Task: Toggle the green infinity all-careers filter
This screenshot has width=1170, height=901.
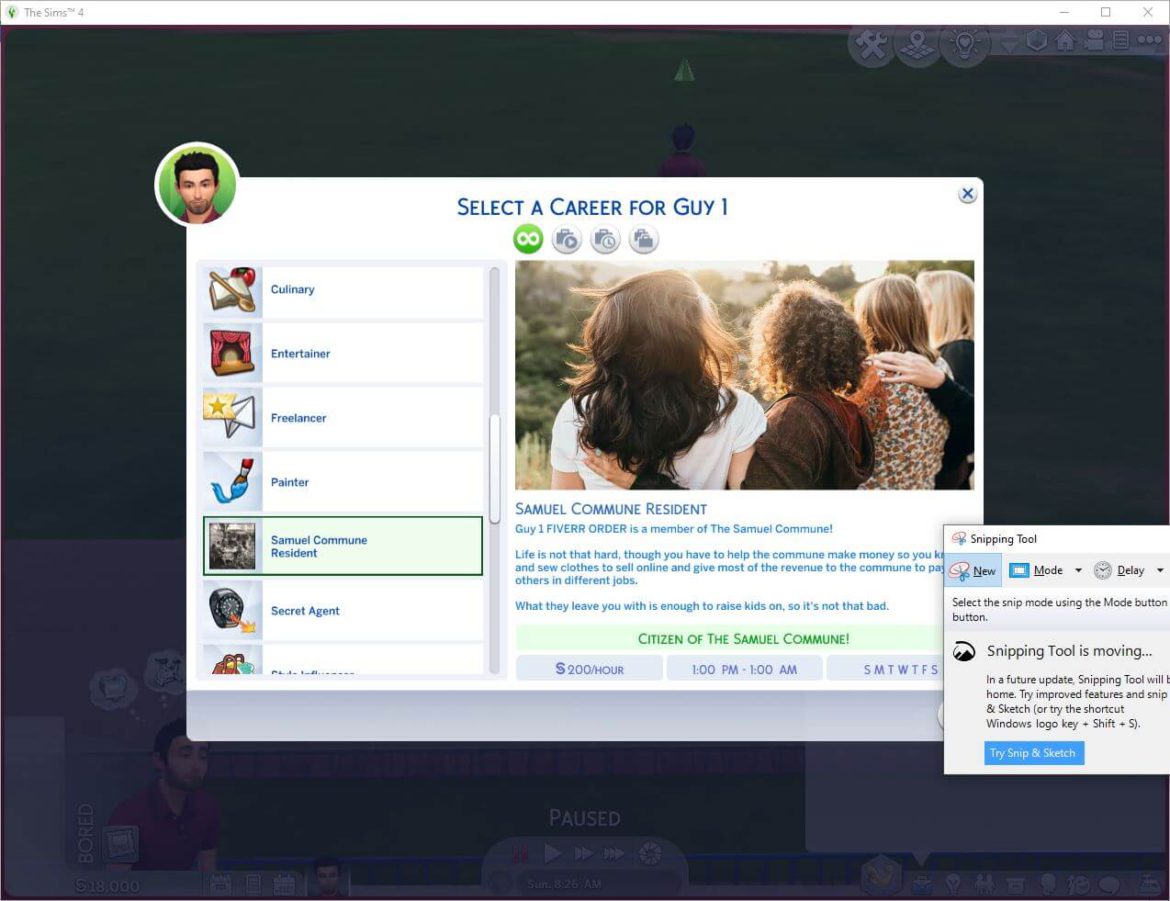Action: point(528,239)
